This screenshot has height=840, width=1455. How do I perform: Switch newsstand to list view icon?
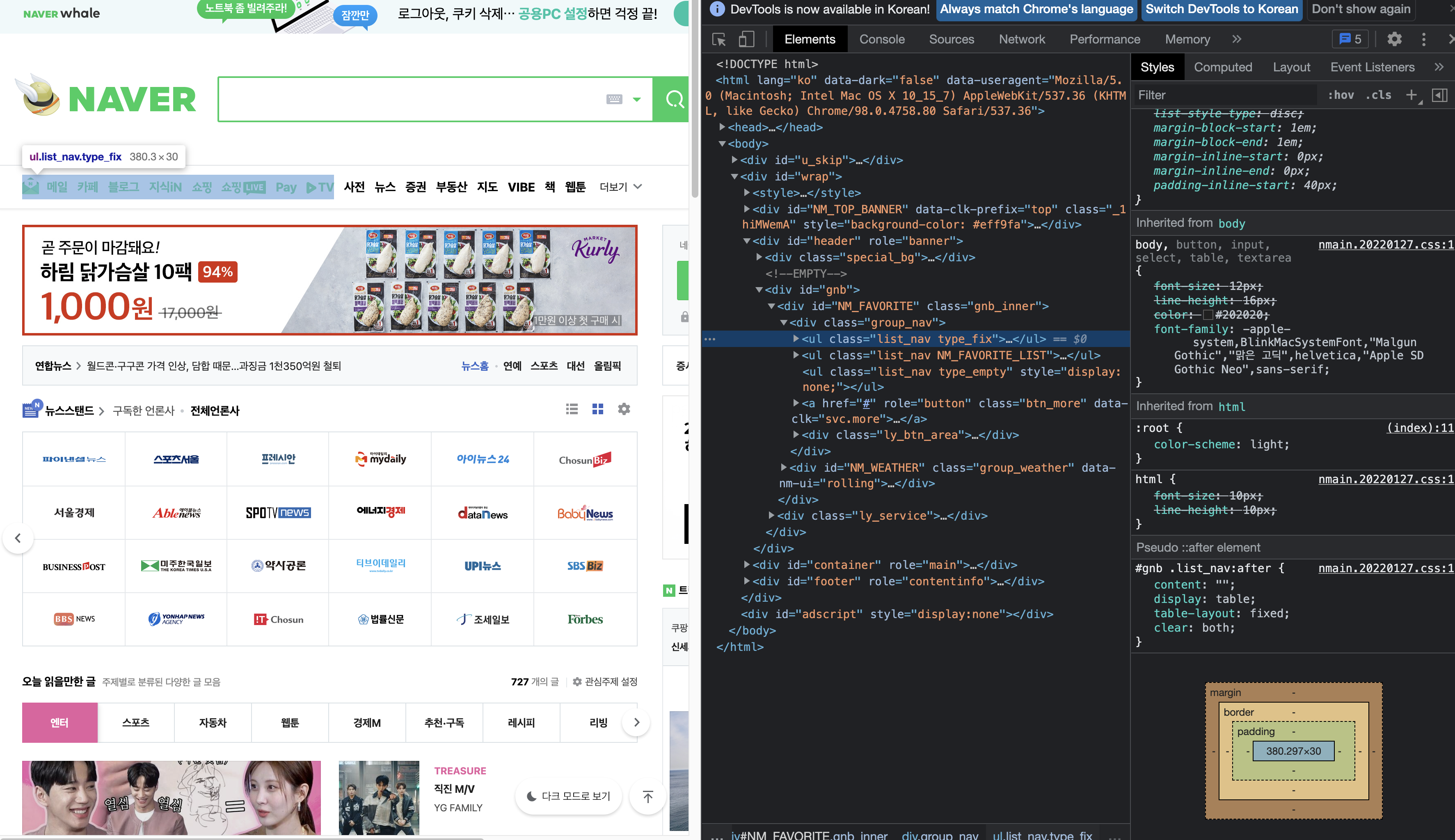coord(572,409)
